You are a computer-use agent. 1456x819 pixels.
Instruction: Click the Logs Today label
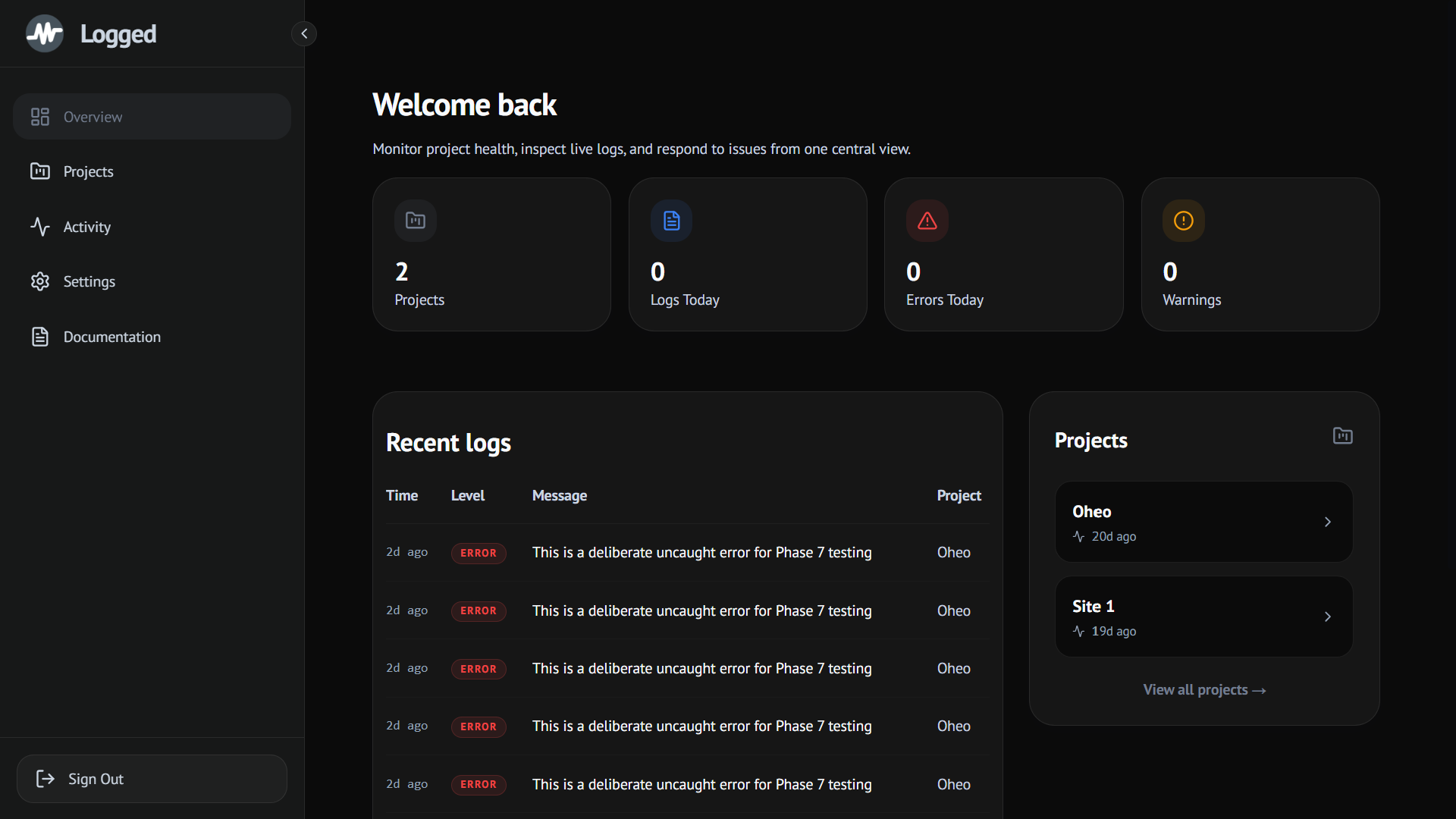coord(685,300)
